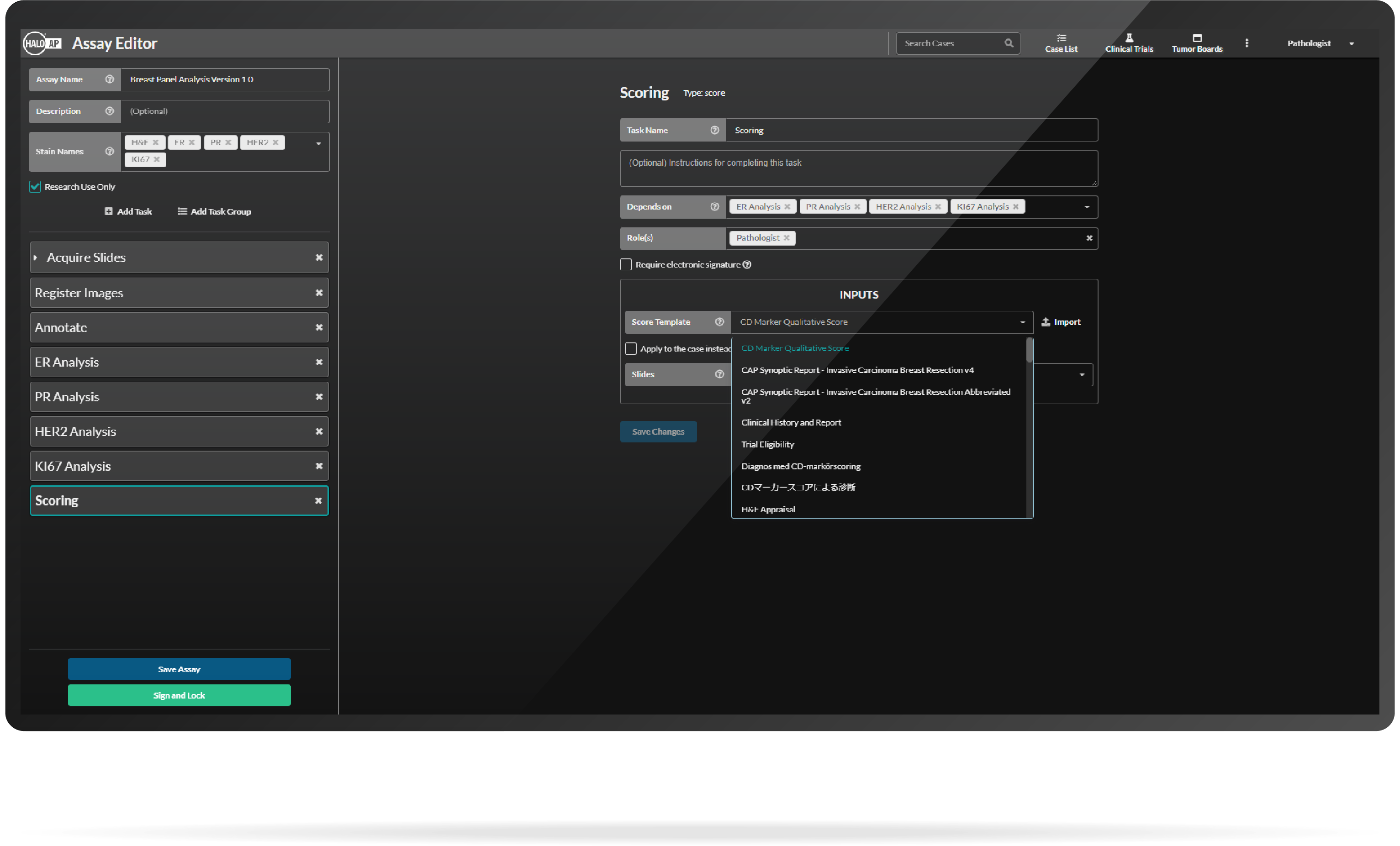Image resolution: width=1400 pixels, height=846 pixels.
Task: Click Import score template button
Action: click(x=1060, y=322)
